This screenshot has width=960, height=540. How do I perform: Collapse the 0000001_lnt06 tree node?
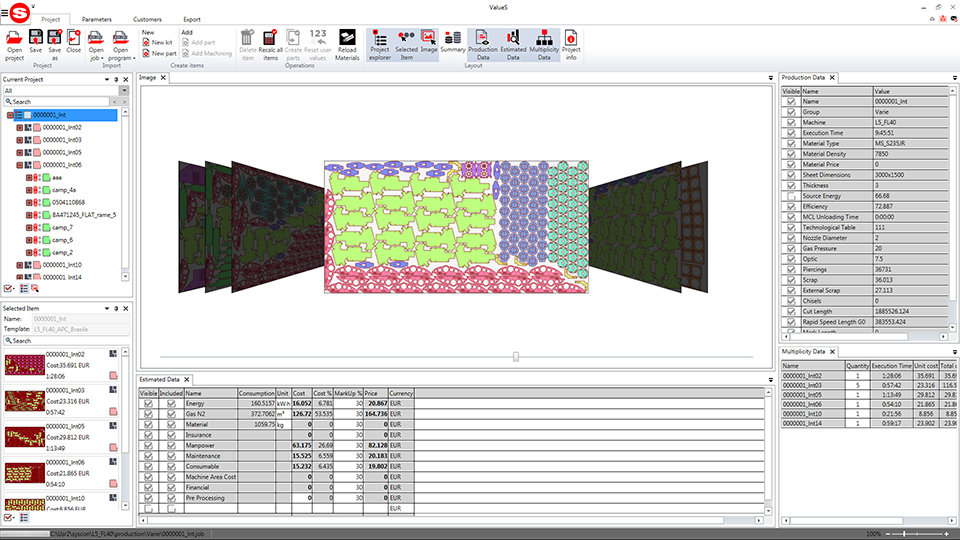click(19, 165)
